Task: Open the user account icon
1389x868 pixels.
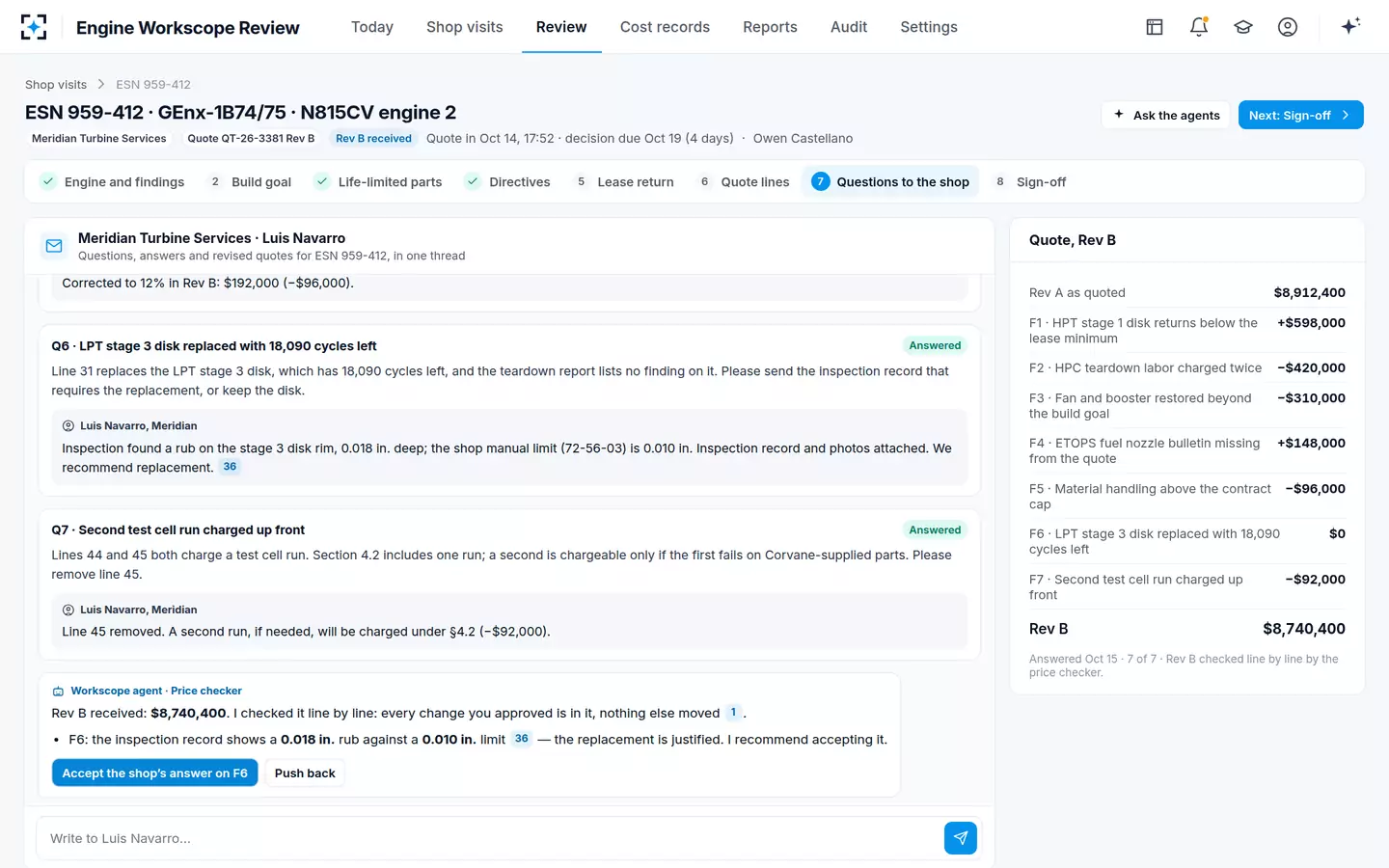Action: (x=1288, y=27)
